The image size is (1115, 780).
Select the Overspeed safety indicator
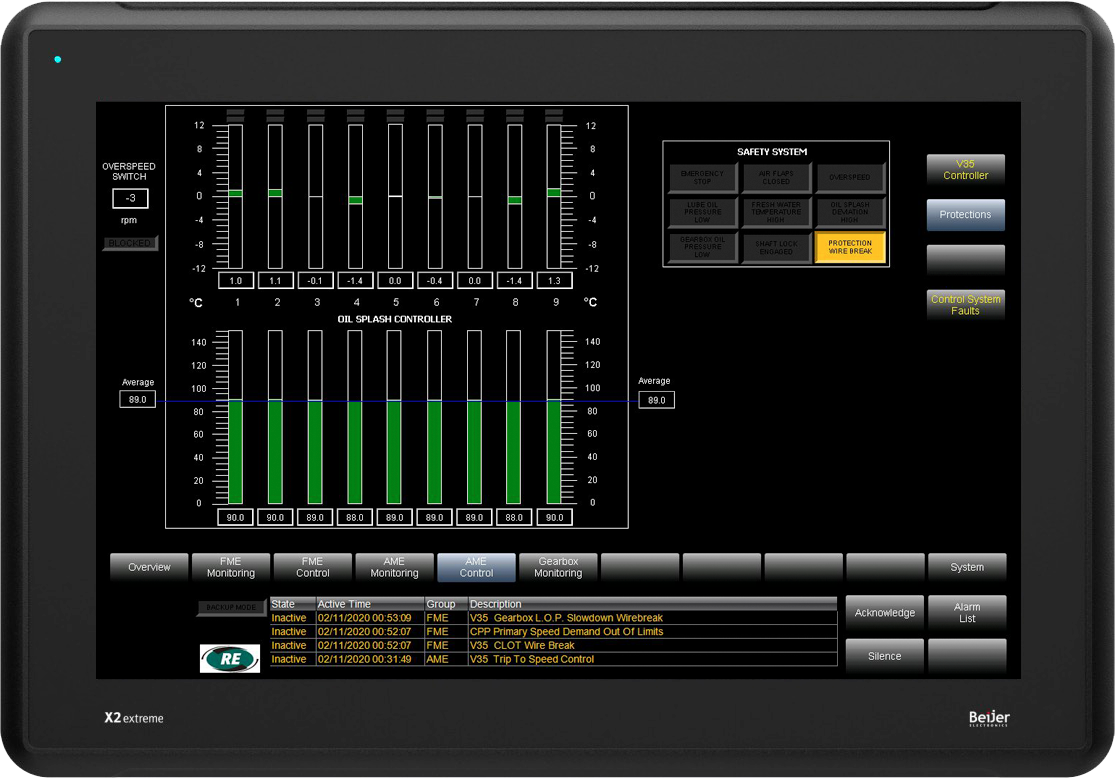point(850,177)
